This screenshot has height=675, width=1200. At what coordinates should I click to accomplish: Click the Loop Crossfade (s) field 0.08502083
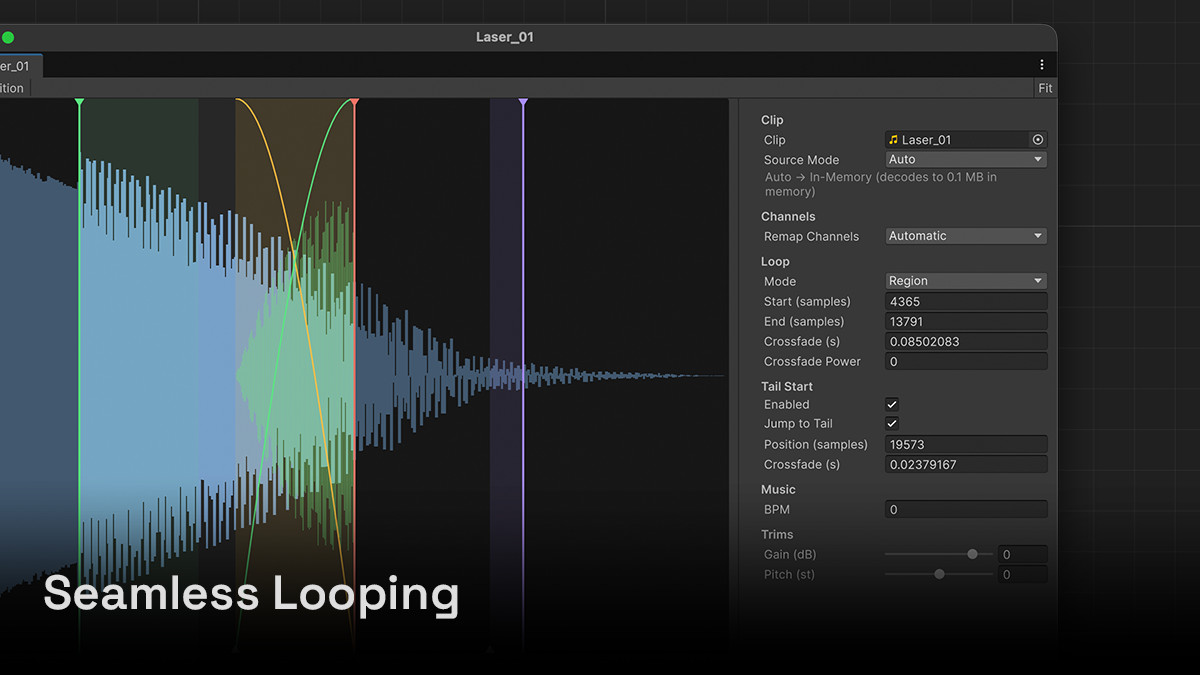coord(966,341)
